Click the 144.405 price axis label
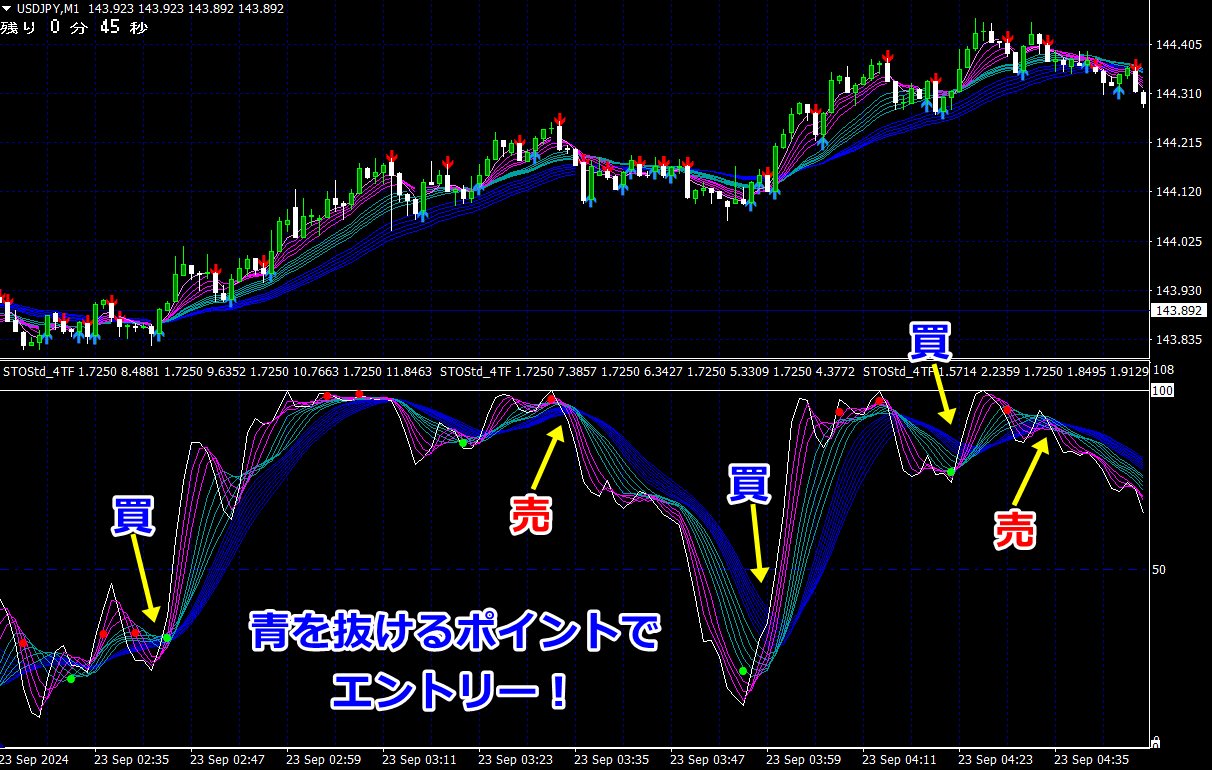The height and width of the screenshot is (770, 1212). click(1178, 45)
